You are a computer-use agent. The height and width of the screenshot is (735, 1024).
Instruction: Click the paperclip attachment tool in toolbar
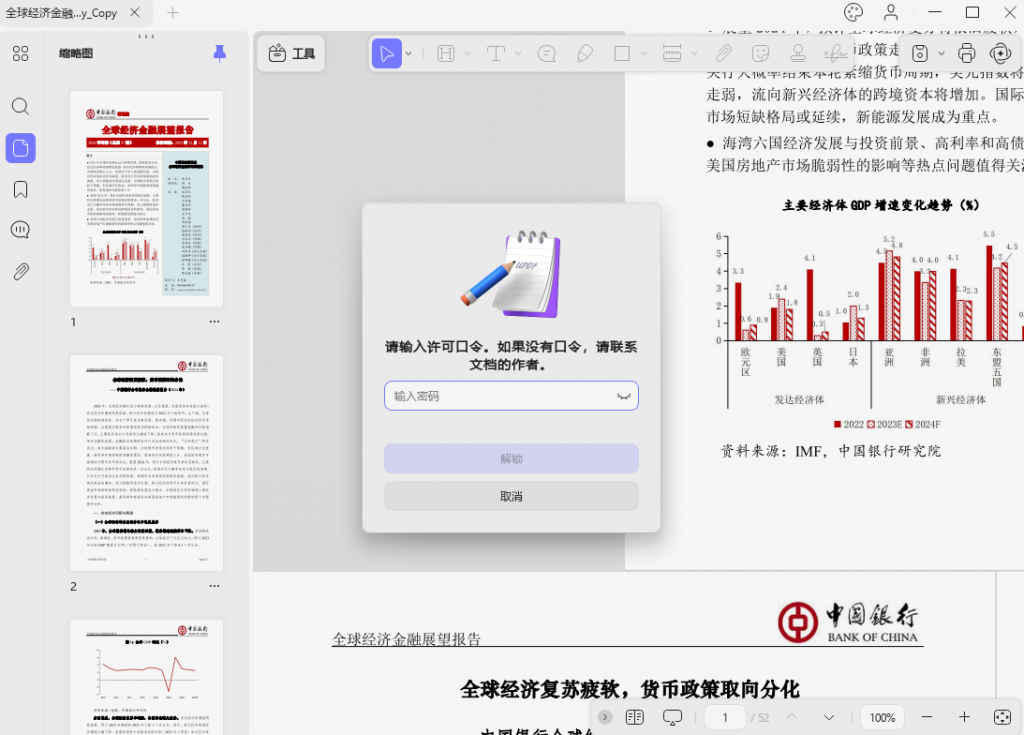(x=723, y=53)
